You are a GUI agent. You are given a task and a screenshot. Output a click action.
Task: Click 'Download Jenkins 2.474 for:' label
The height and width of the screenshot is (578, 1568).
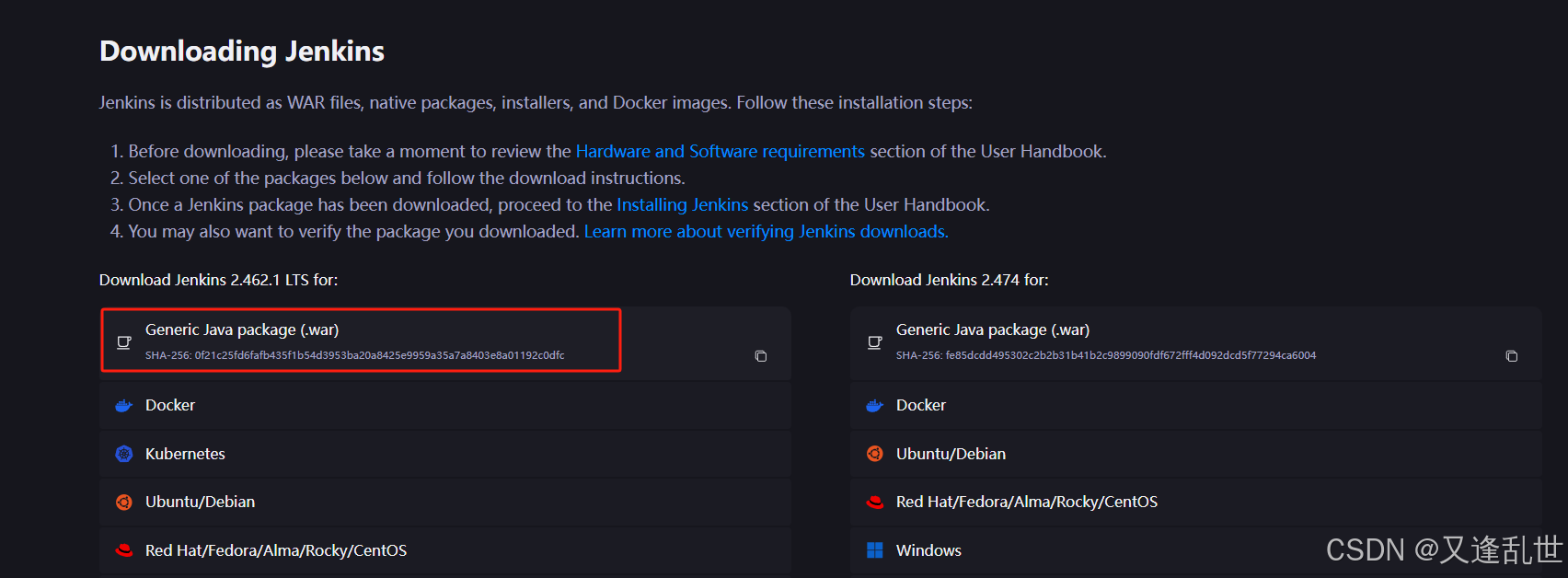(950, 280)
